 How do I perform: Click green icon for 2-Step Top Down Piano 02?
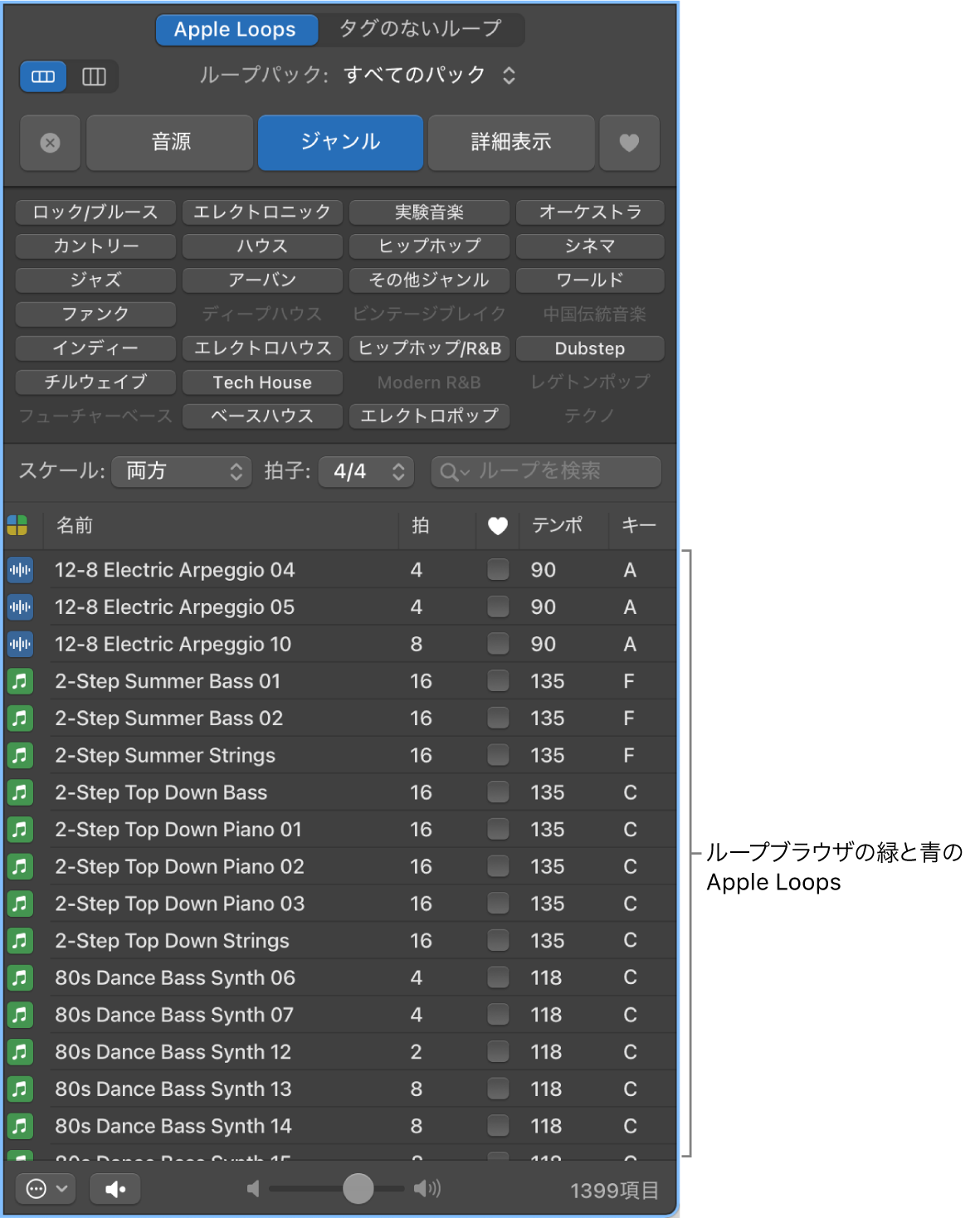coord(20,866)
